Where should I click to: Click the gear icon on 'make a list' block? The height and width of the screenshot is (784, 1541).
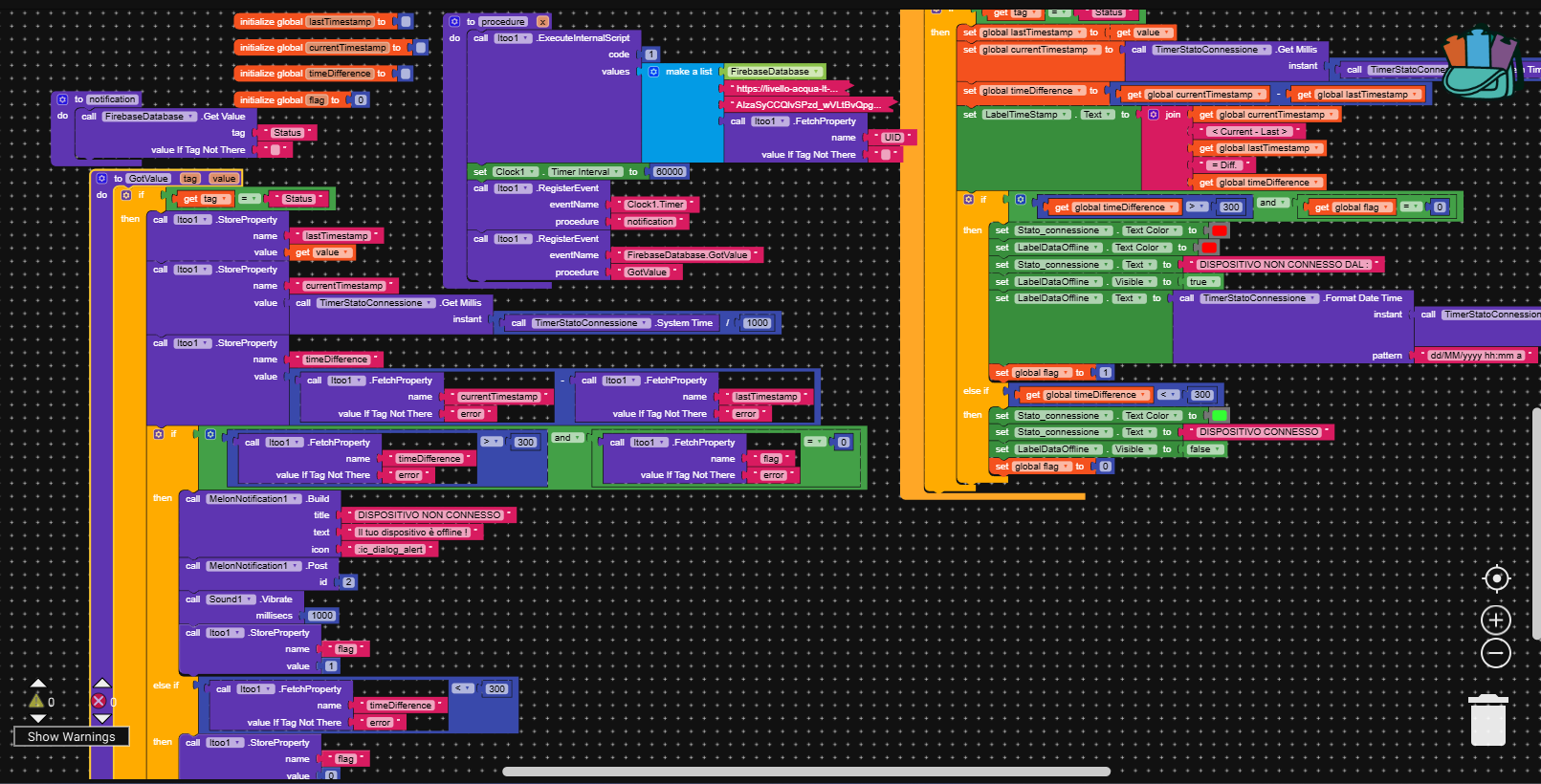coord(654,72)
